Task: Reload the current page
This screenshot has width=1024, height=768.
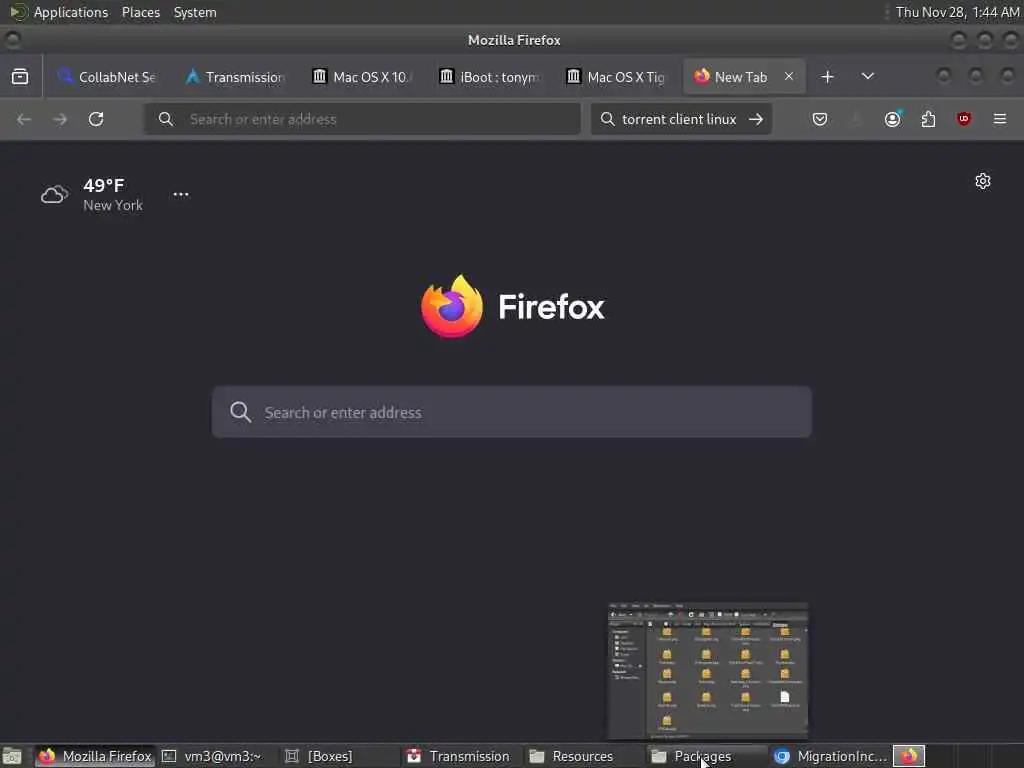Action: [x=96, y=119]
